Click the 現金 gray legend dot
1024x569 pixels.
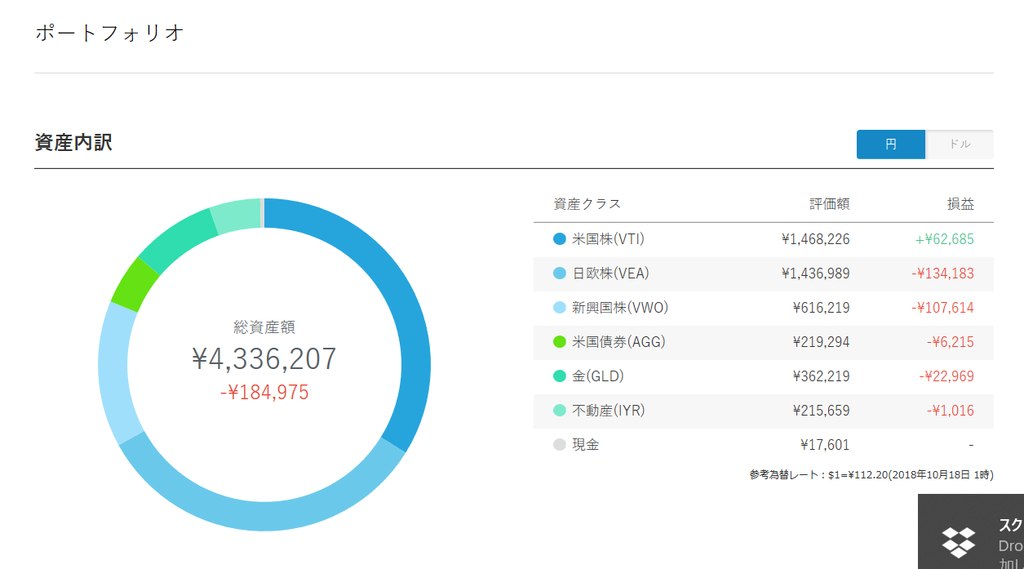point(560,445)
